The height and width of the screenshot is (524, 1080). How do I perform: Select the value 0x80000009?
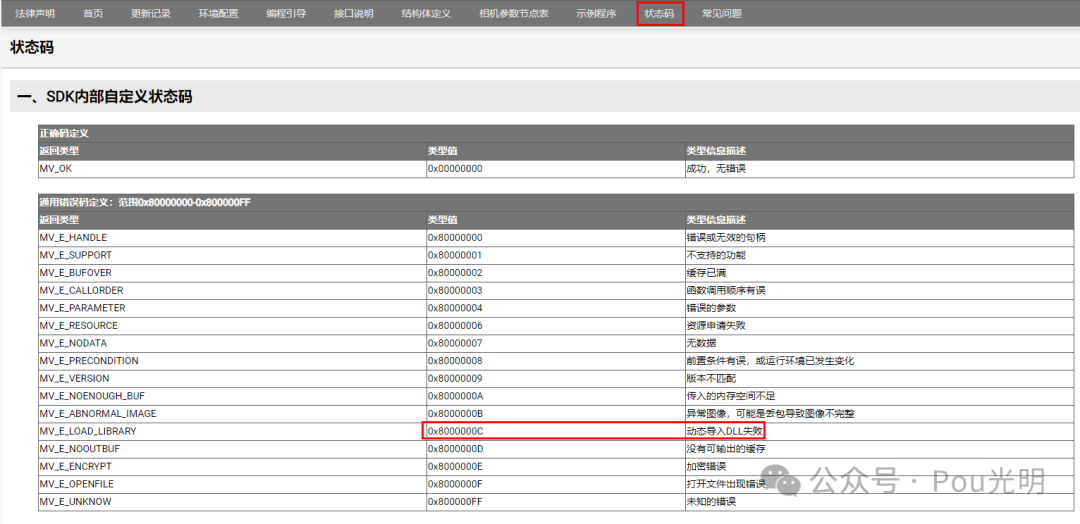click(455, 378)
